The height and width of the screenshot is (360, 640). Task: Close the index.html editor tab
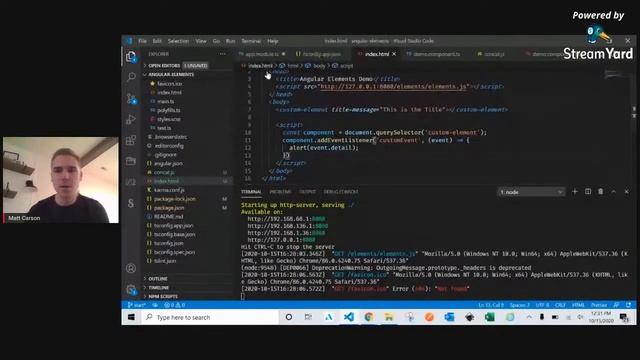coord(394,54)
